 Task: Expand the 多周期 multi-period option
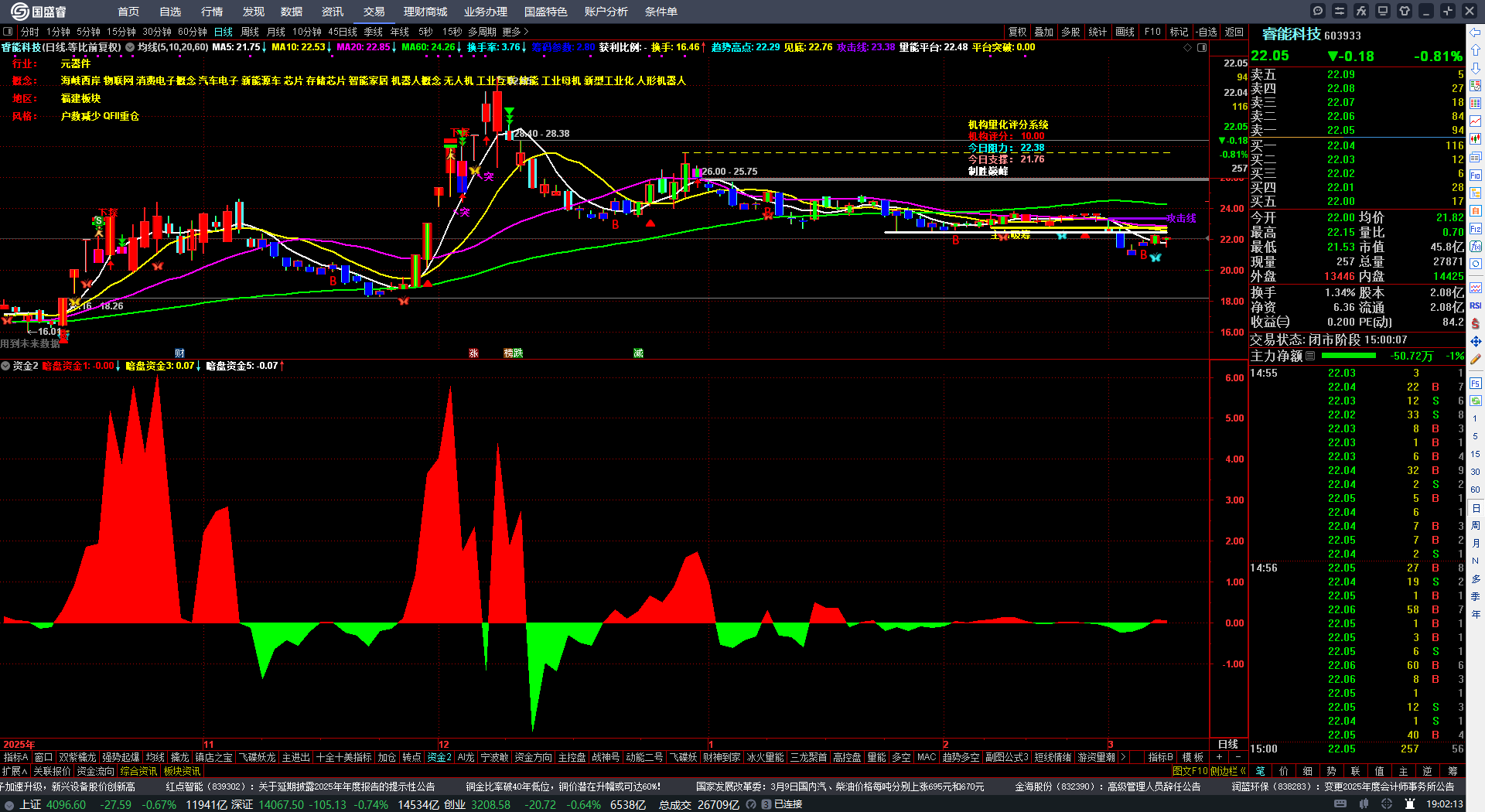482,32
